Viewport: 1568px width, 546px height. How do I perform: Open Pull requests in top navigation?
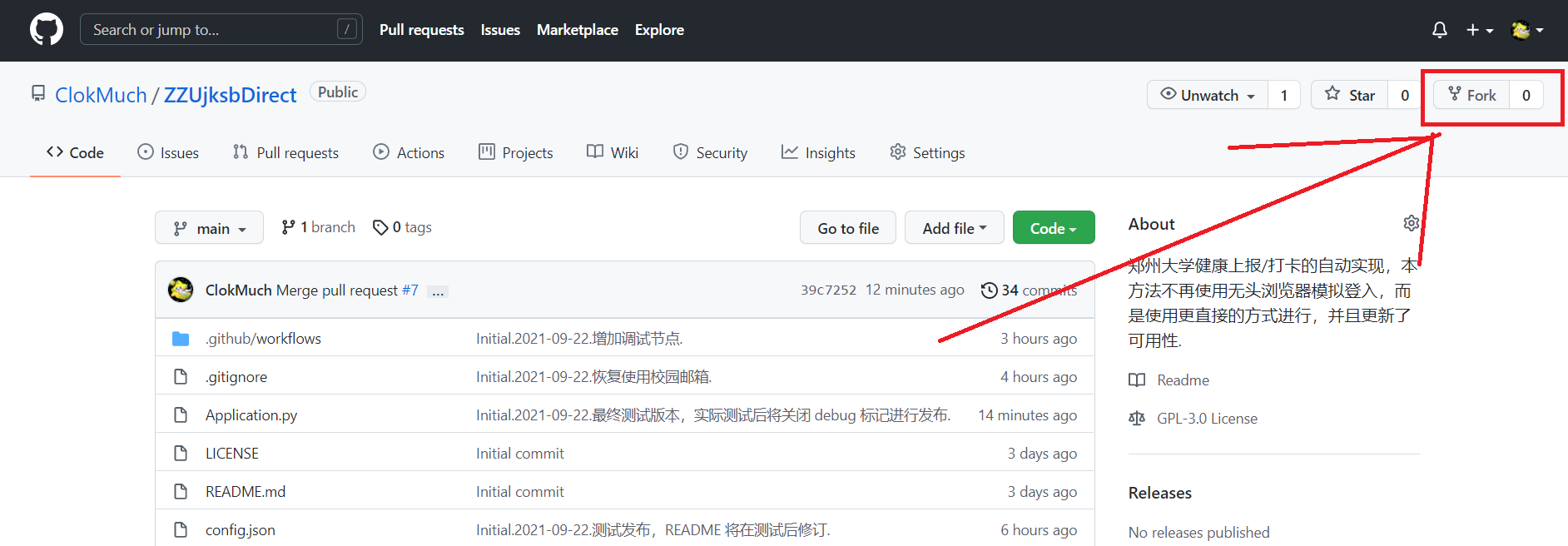tap(422, 30)
